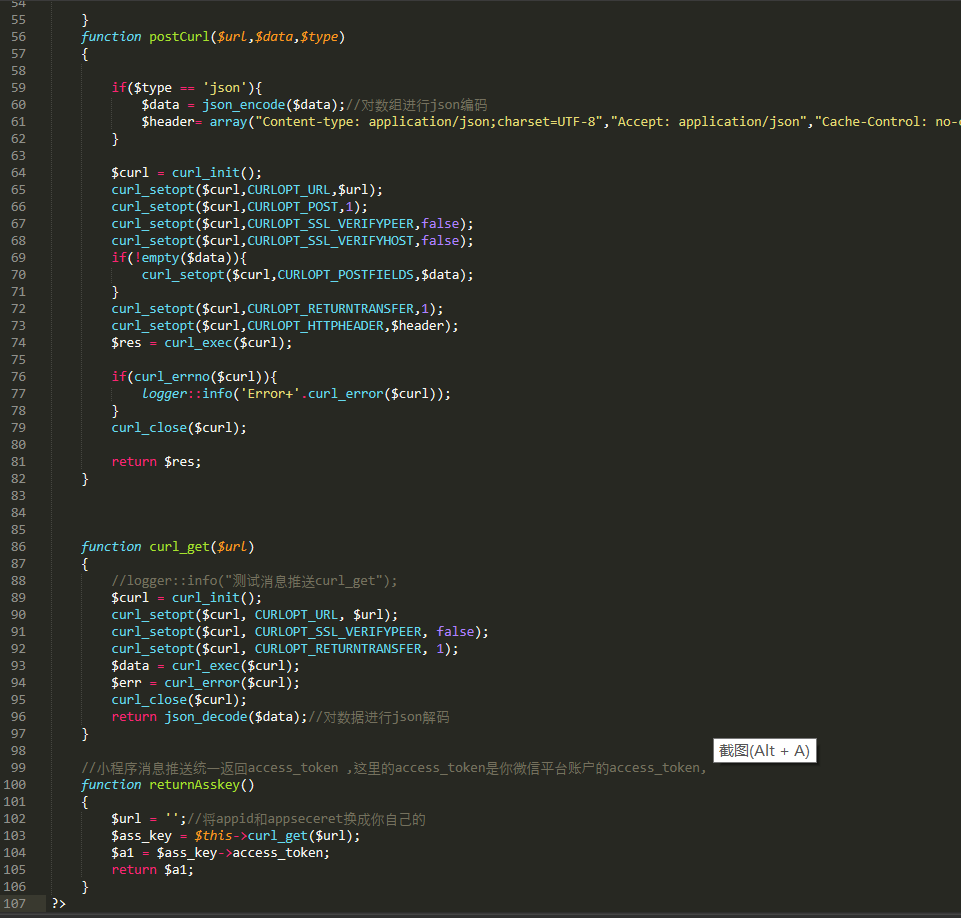Click the 截图(Alt + A) tooltip
Image resolution: width=961 pixels, height=918 pixels.
(x=764, y=751)
